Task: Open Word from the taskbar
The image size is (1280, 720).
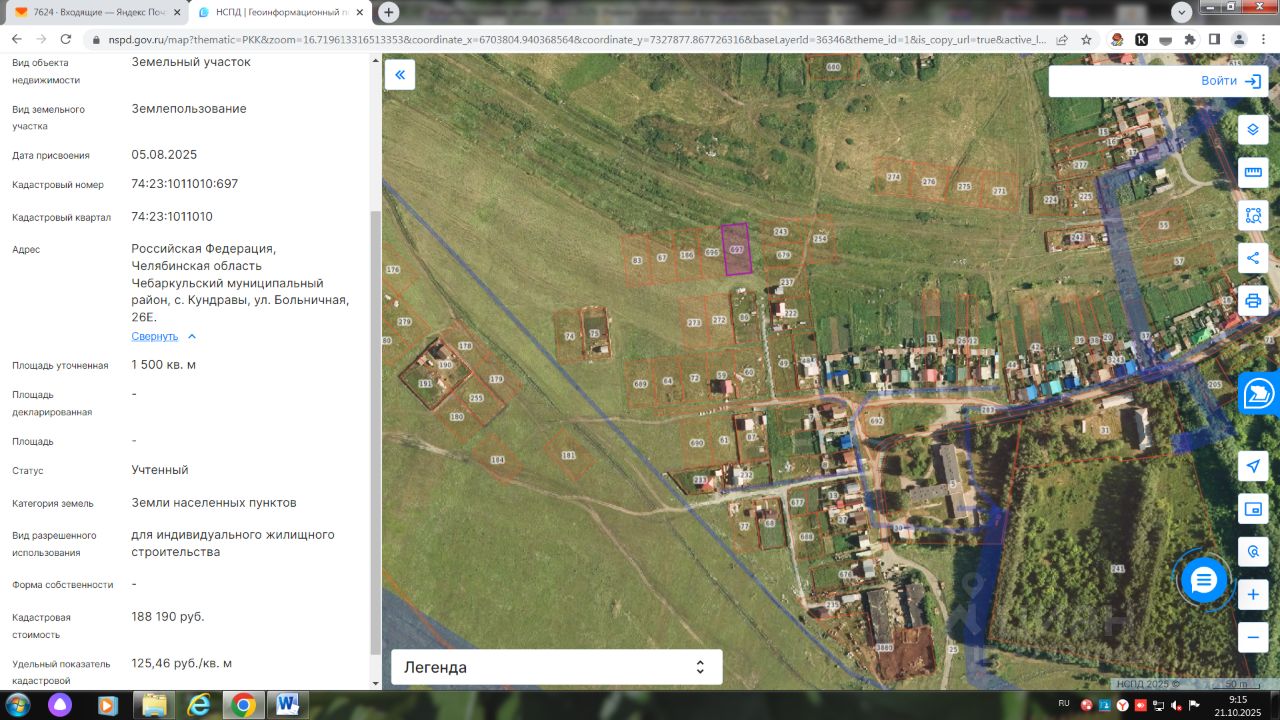Action: (287, 705)
